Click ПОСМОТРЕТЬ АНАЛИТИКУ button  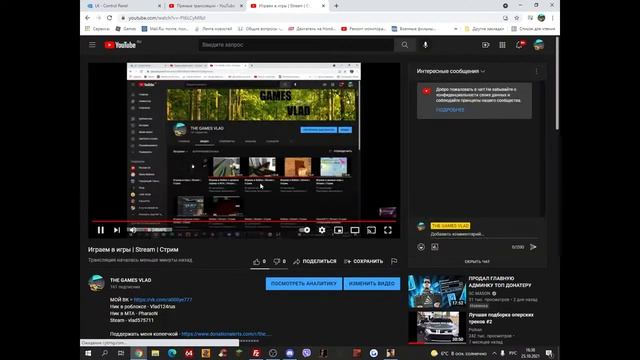[x=304, y=283]
